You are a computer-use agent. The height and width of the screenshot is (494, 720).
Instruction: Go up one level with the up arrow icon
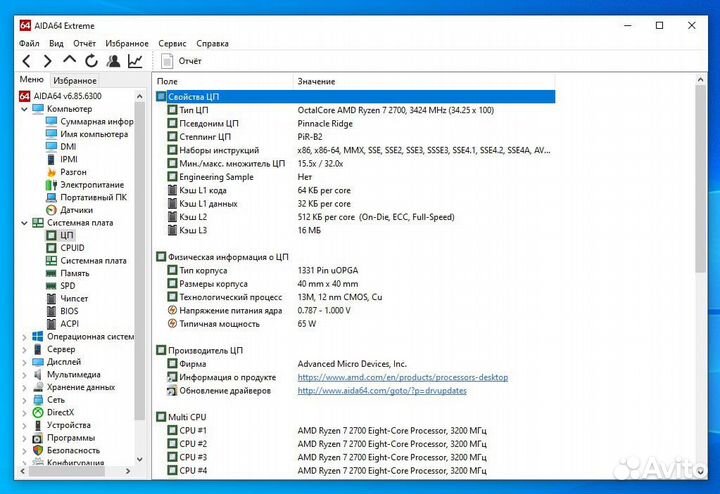69,60
